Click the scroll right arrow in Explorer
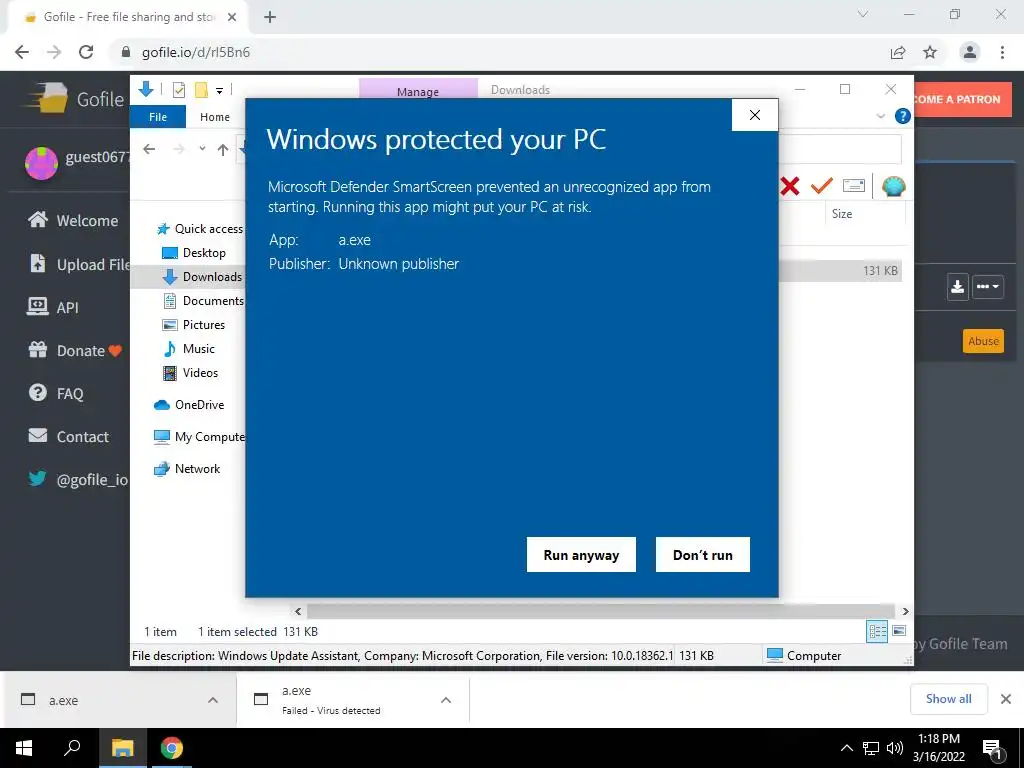The width and height of the screenshot is (1024, 768). click(x=905, y=611)
